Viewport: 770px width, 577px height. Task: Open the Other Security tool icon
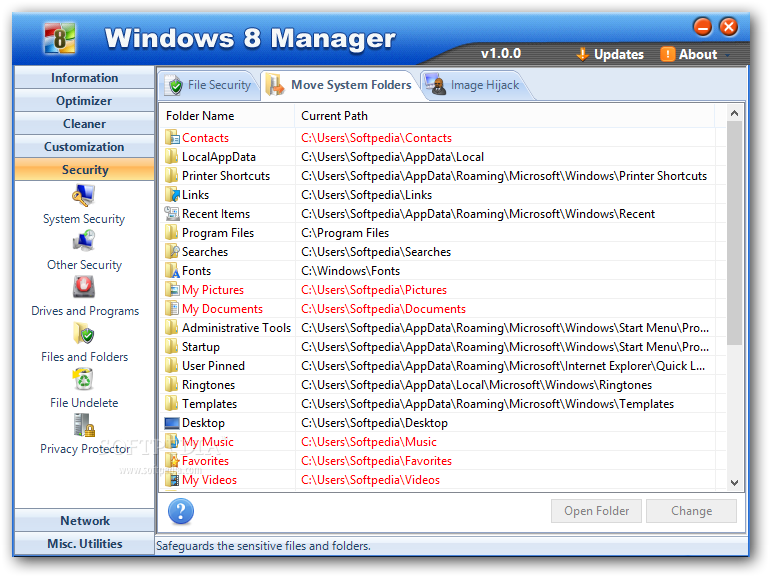(x=83, y=241)
